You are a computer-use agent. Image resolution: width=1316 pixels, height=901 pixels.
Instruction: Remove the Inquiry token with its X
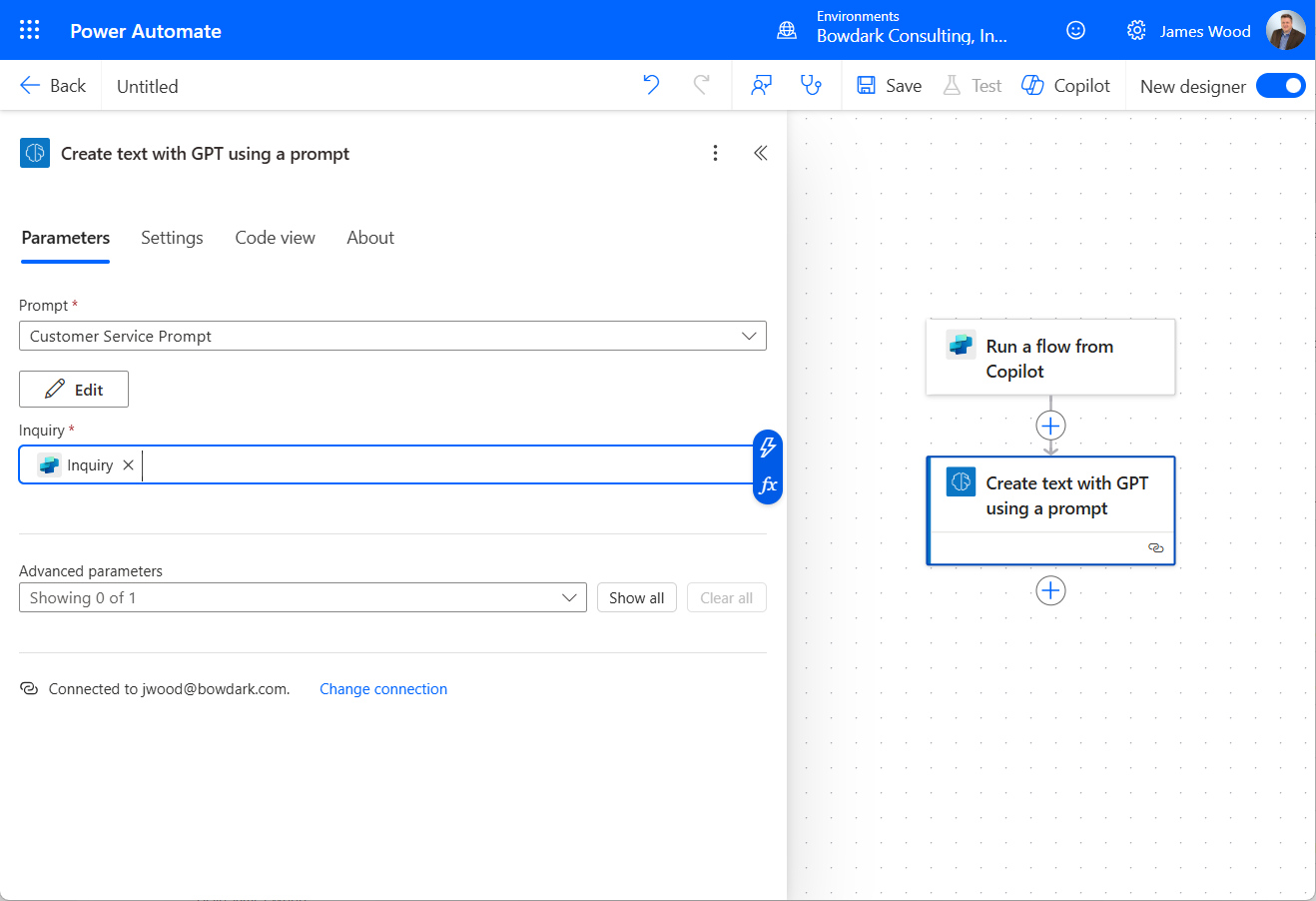(x=128, y=465)
